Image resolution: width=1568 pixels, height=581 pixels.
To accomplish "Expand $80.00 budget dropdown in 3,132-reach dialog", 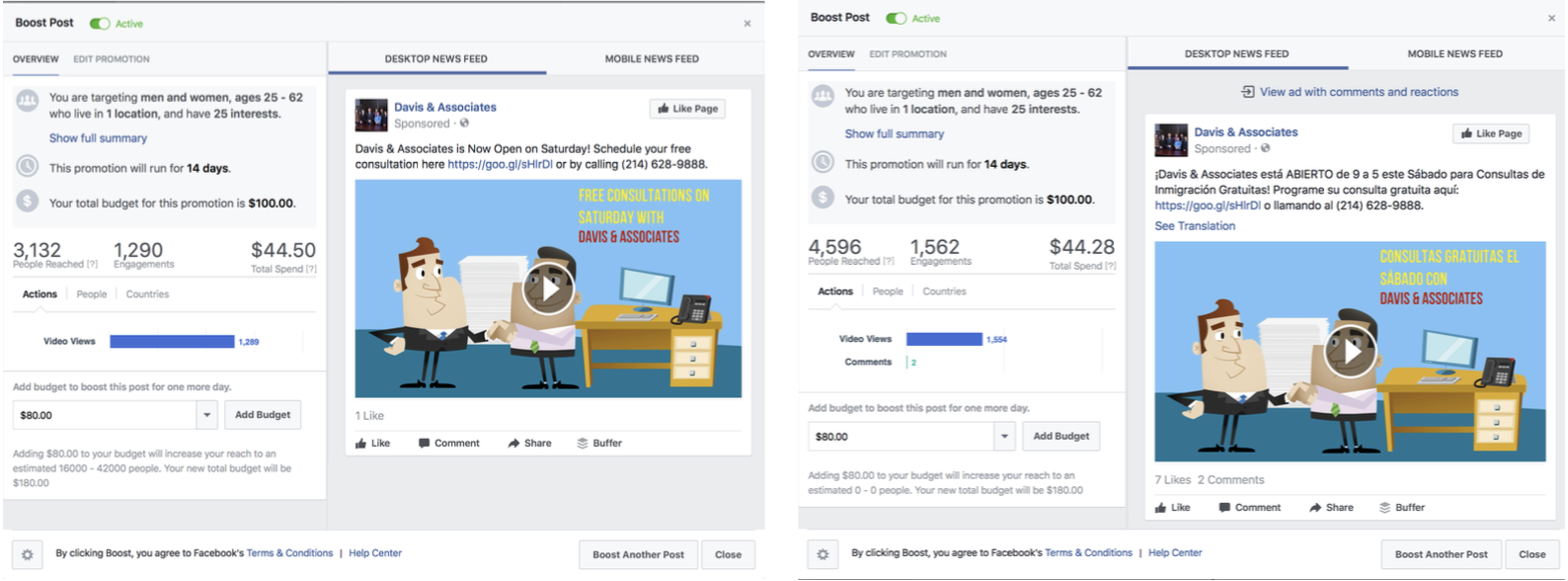I will pos(206,415).
